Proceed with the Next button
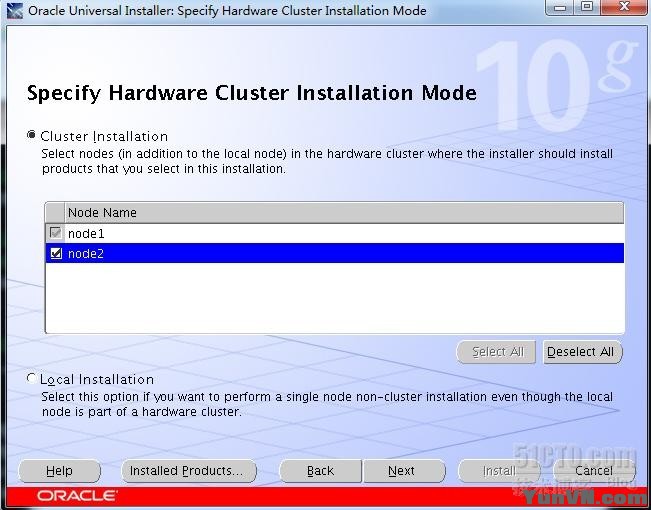Image resolution: width=651 pixels, height=510 pixels. click(x=404, y=471)
